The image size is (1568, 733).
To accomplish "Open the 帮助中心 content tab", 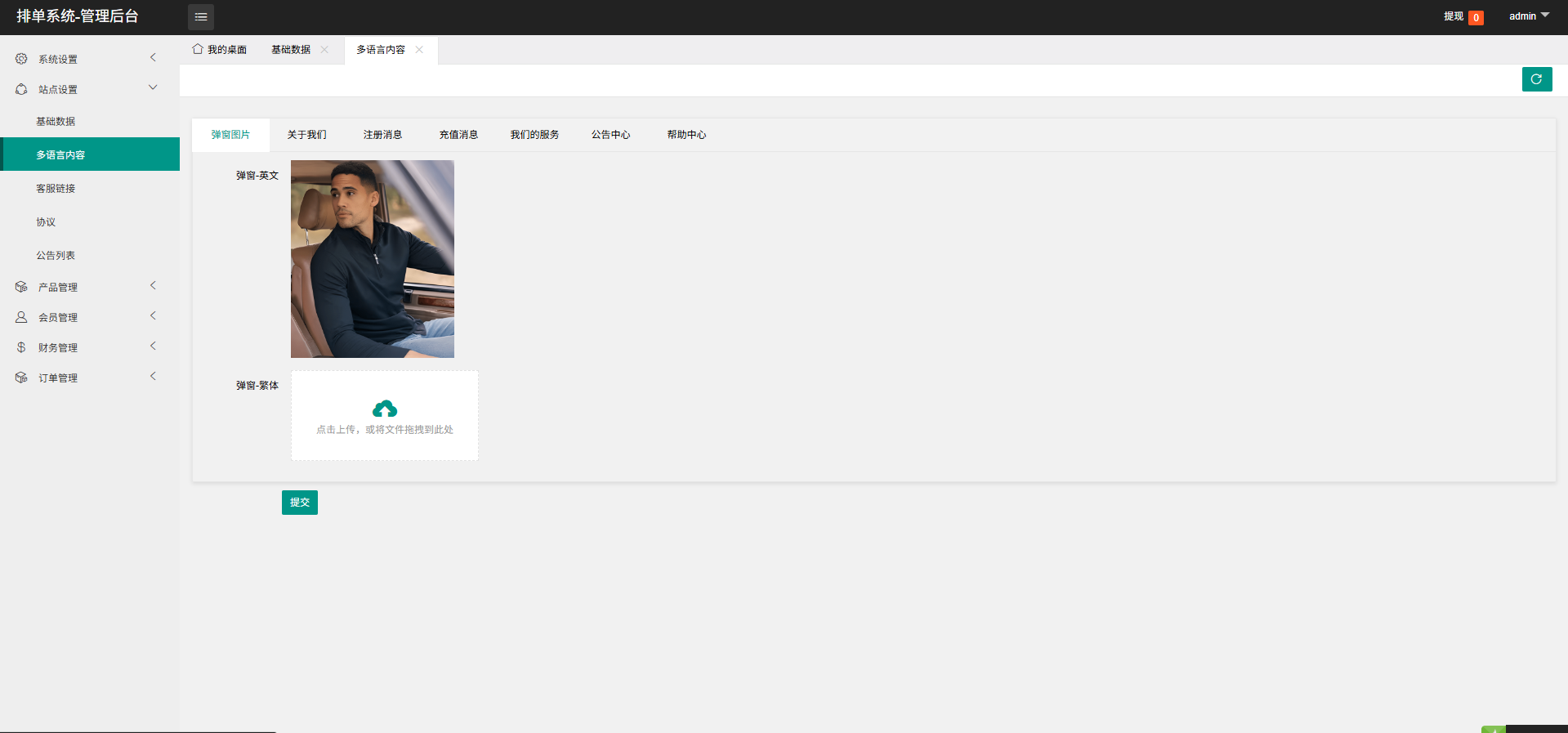I will click(686, 135).
